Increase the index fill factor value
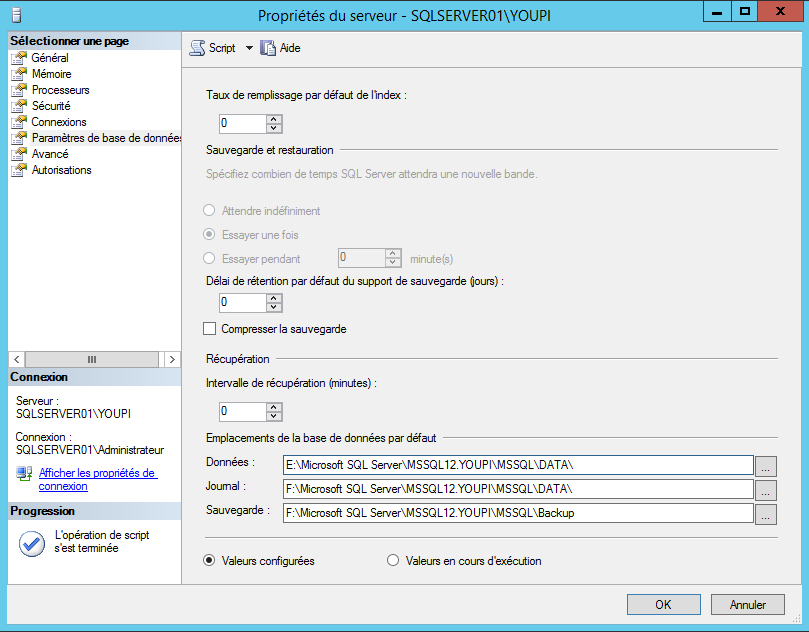 click(274, 119)
